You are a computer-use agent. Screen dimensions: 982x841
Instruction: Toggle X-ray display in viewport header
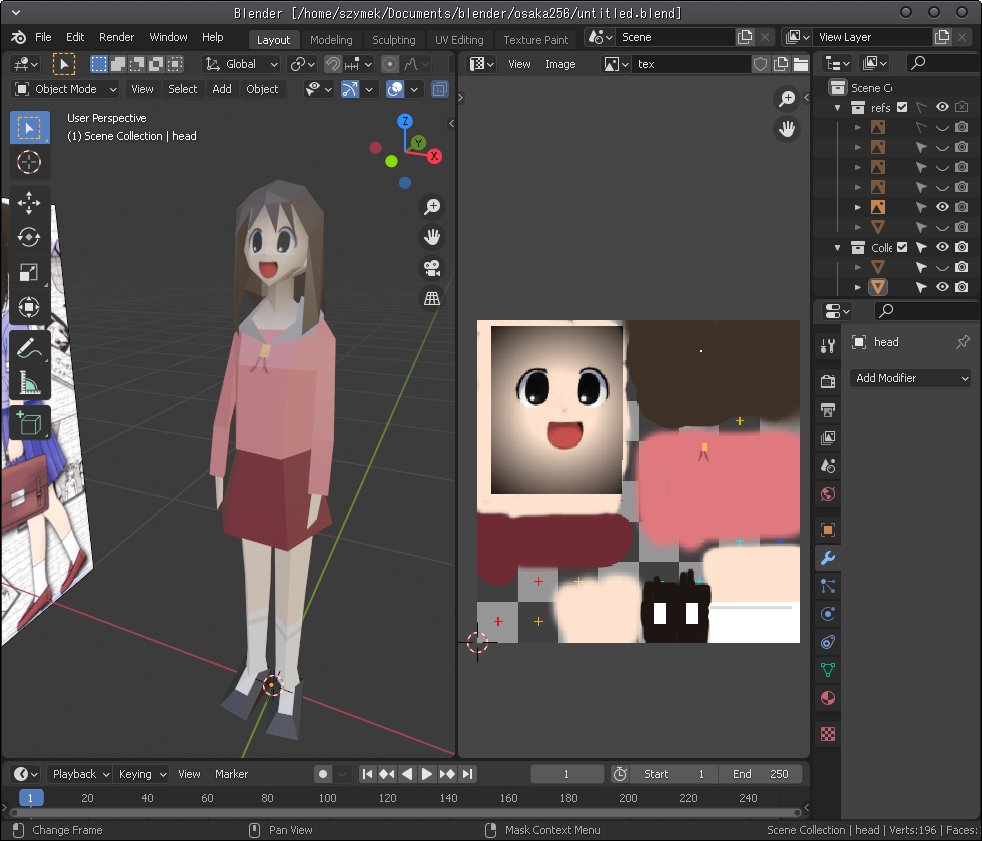[x=439, y=89]
